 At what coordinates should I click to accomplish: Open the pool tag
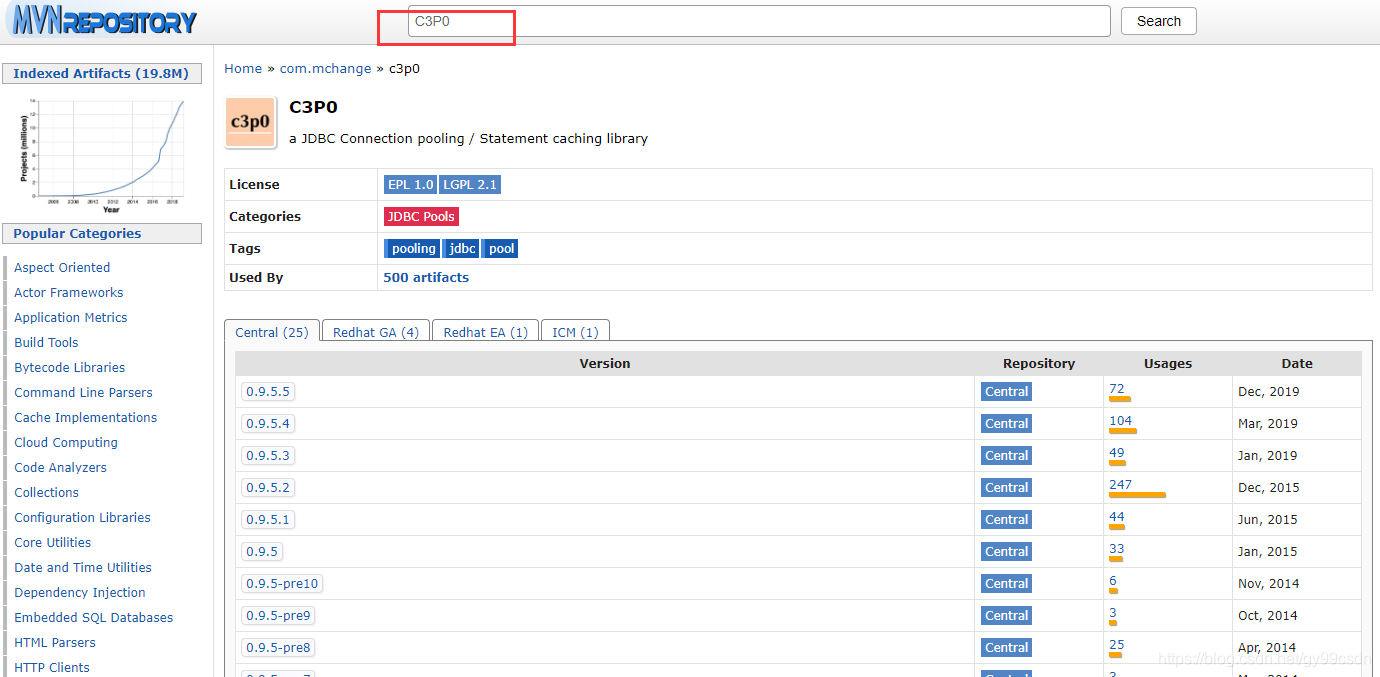pos(500,248)
